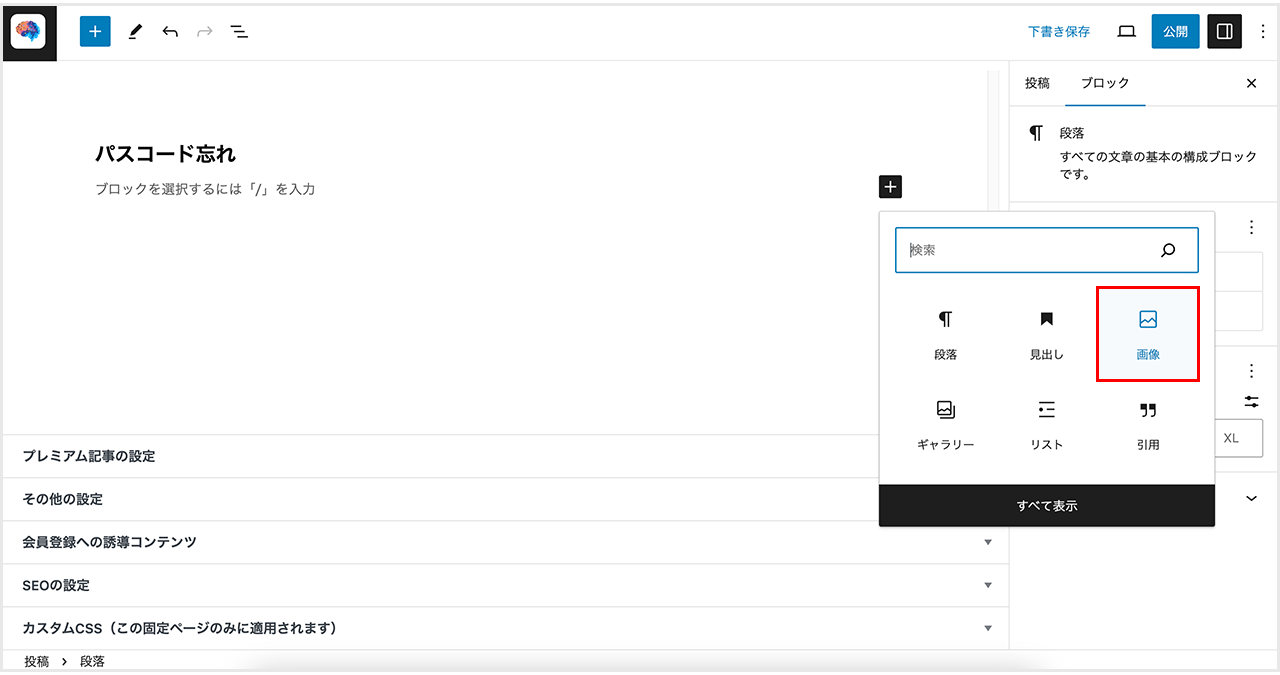Switch to the ブロック sidebar tab

tap(1105, 83)
